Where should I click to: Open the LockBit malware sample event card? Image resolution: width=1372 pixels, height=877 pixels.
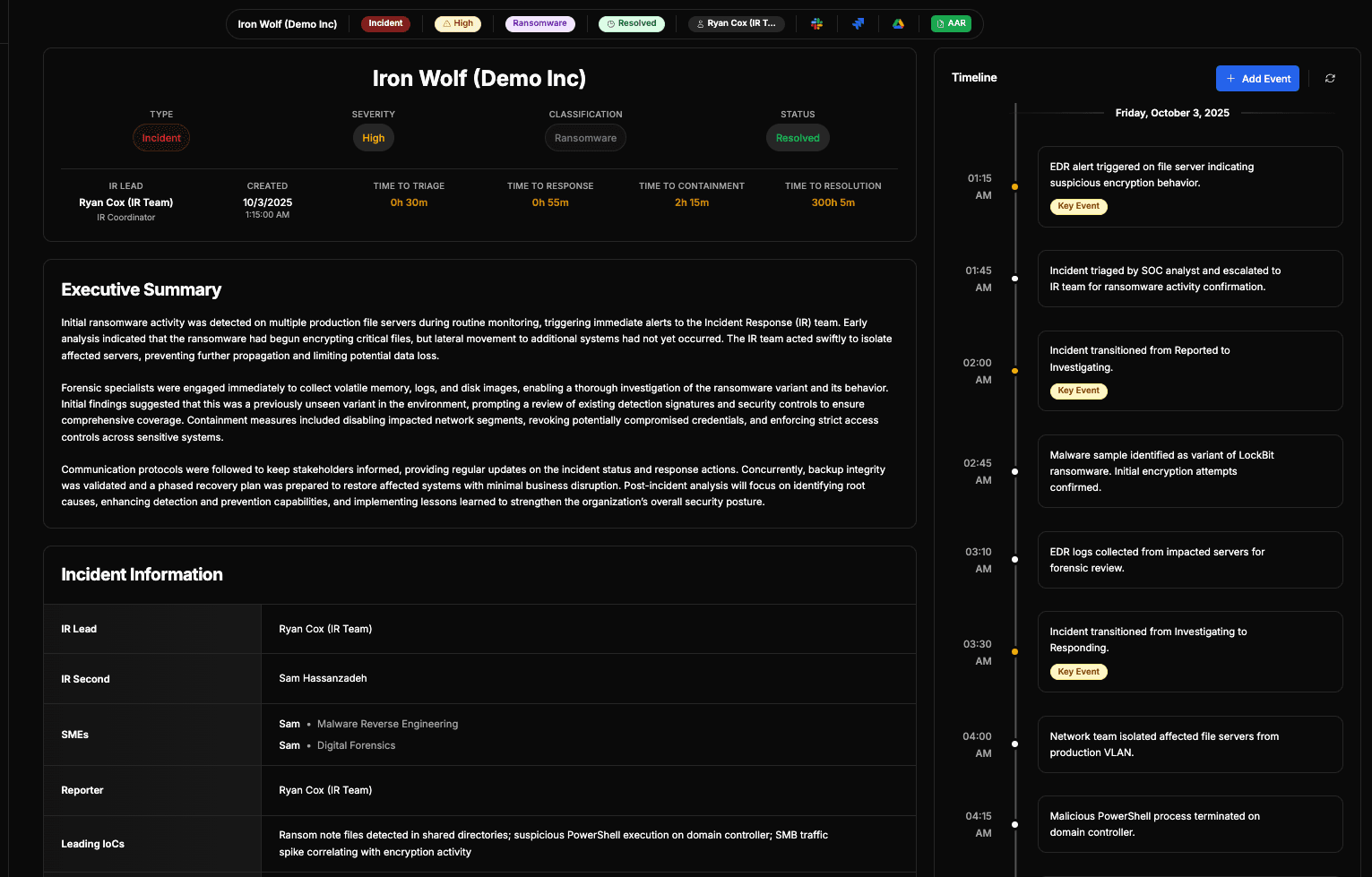[1189, 471]
